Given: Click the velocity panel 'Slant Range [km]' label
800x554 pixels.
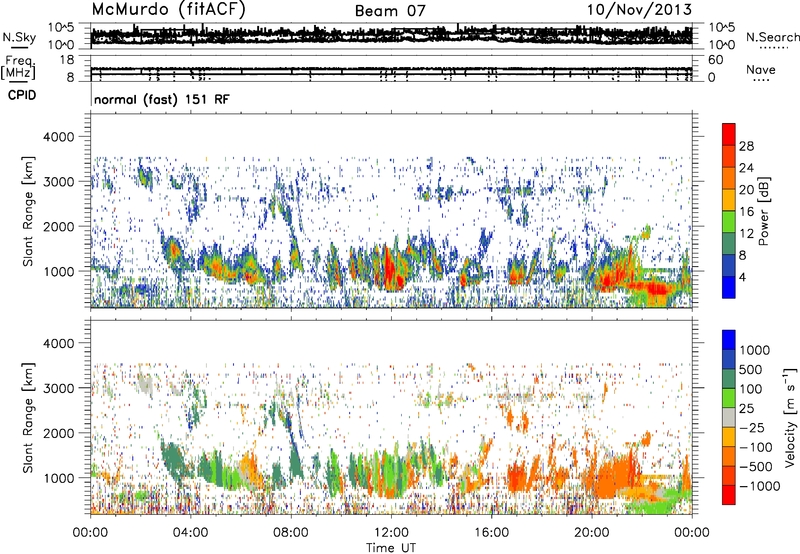Looking at the screenshot, I should click(28, 417).
